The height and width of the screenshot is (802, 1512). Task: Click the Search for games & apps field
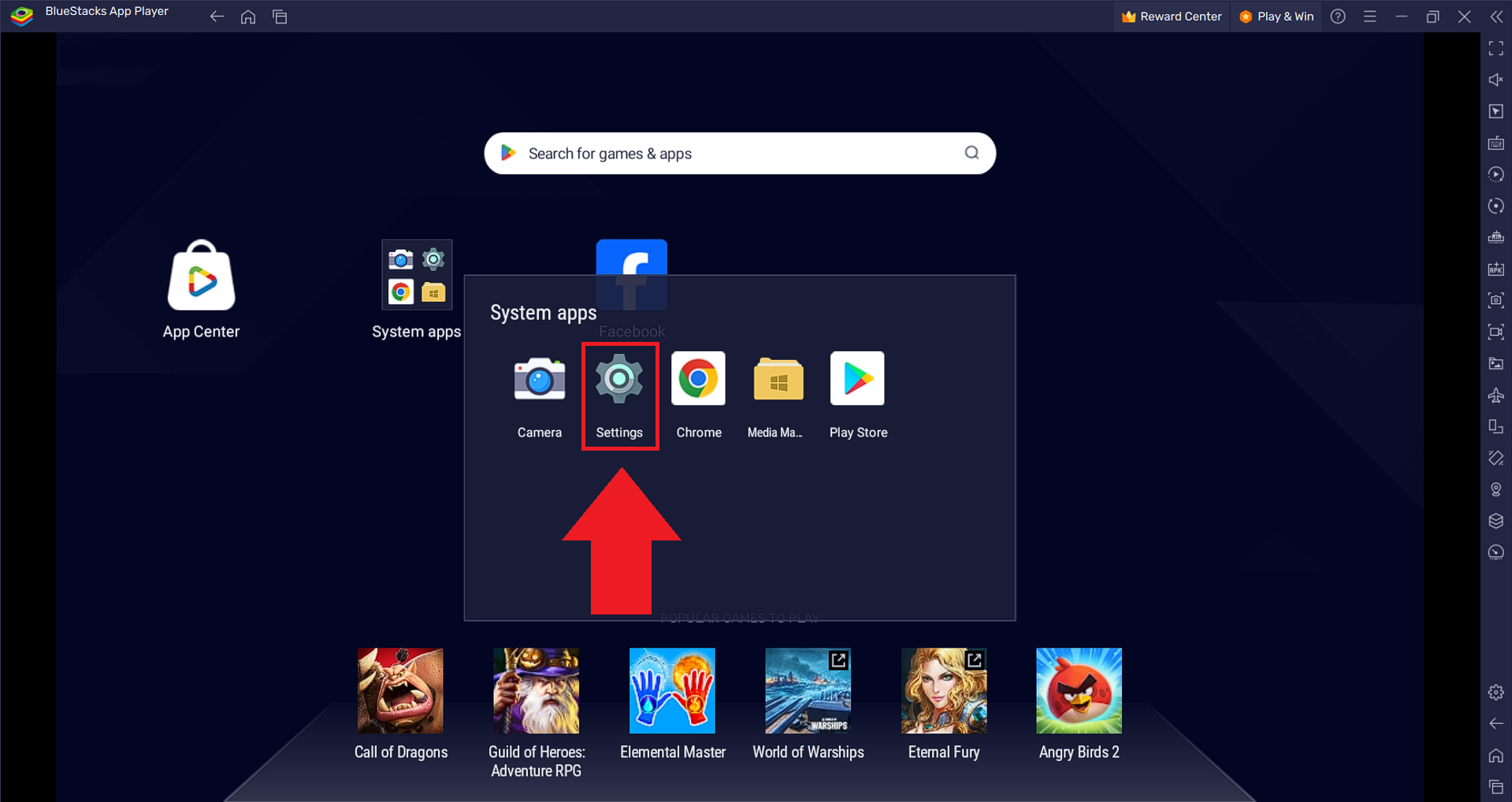tap(740, 154)
